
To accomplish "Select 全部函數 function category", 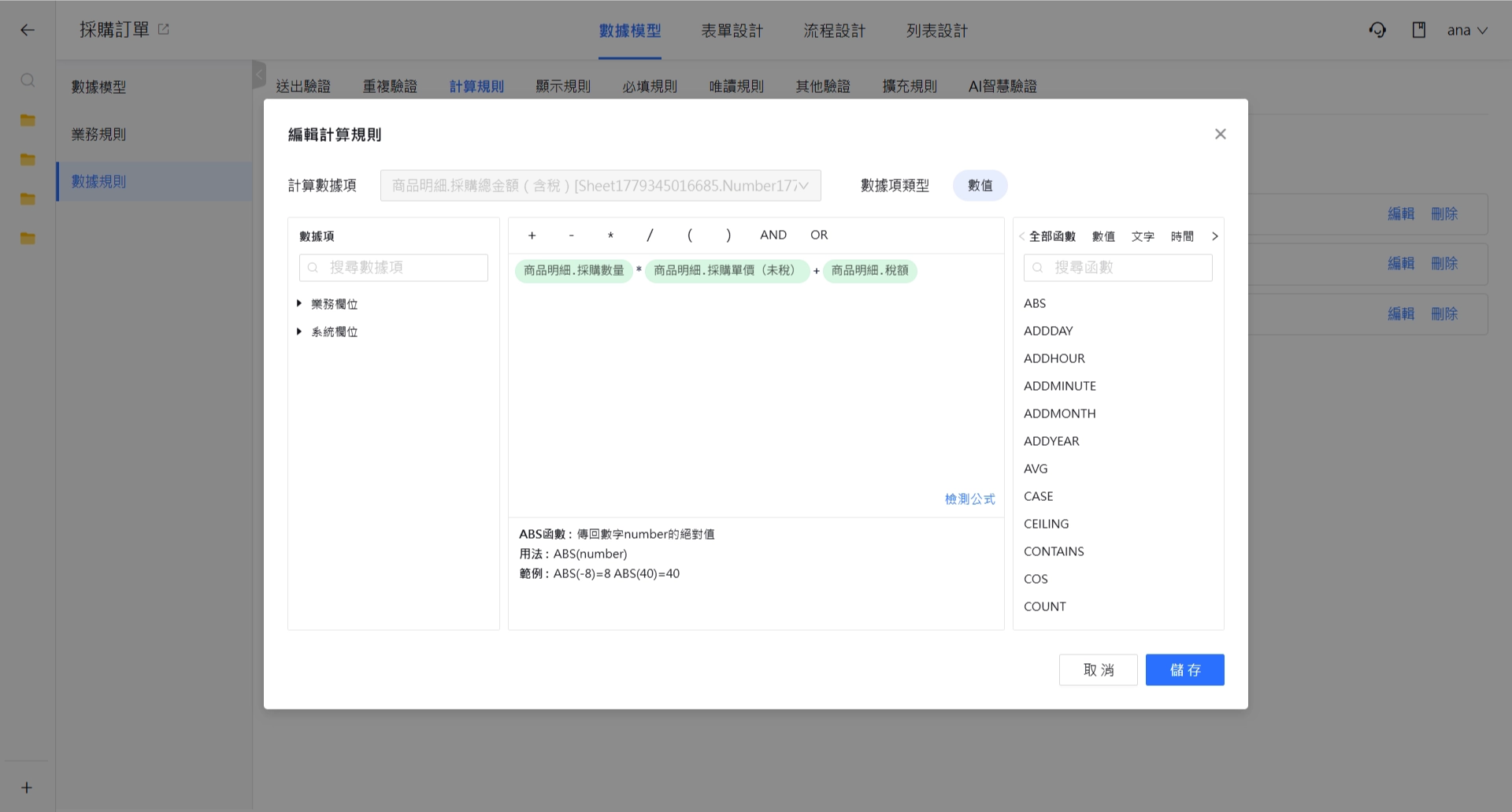I will (1052, 236).
